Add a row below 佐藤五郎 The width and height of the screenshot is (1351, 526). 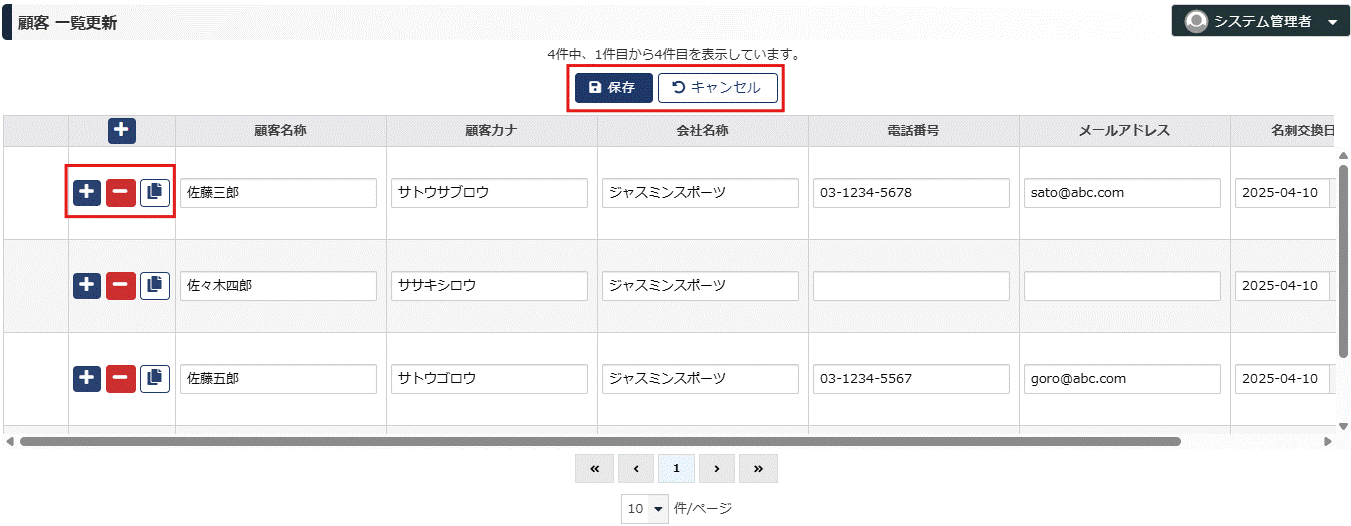(x=87, y=378)
